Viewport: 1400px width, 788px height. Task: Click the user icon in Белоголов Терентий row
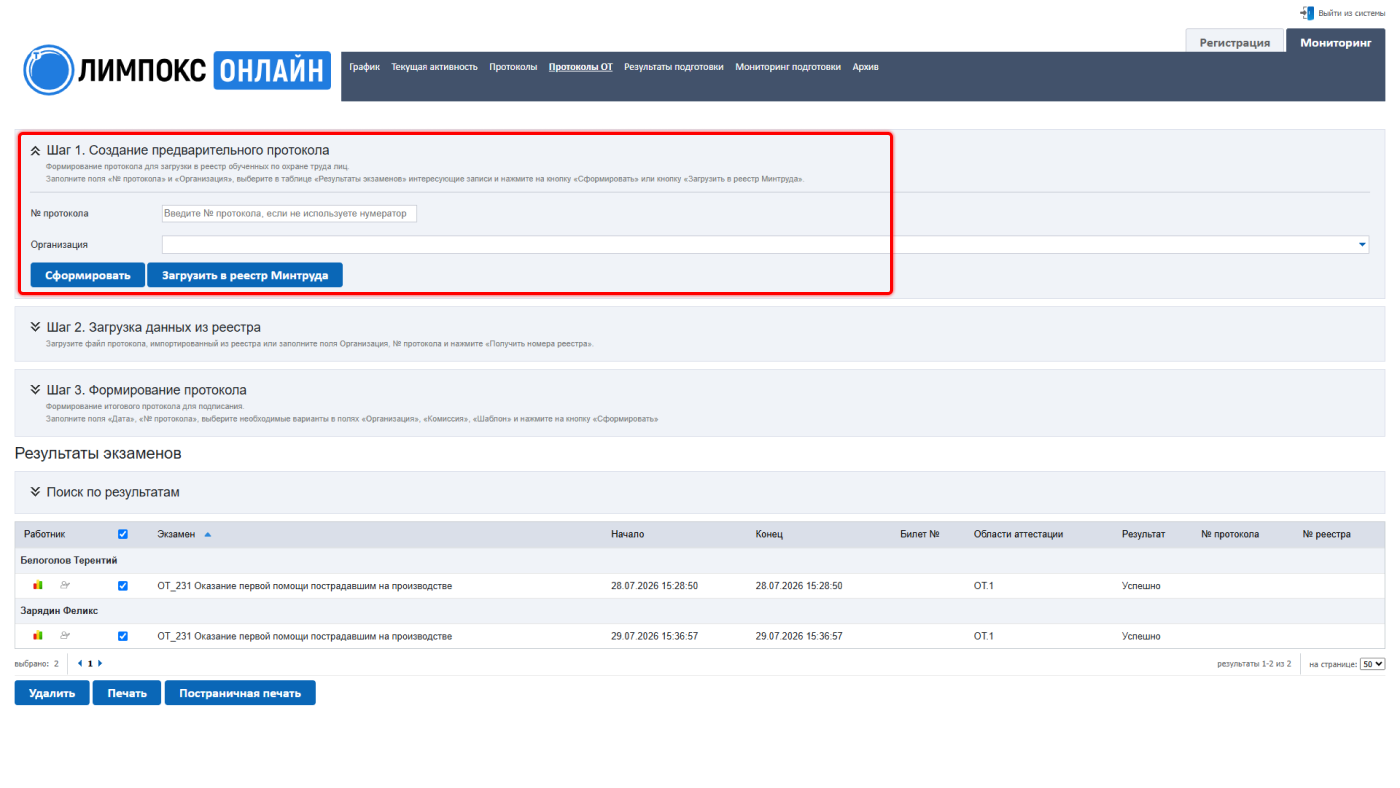65,585
